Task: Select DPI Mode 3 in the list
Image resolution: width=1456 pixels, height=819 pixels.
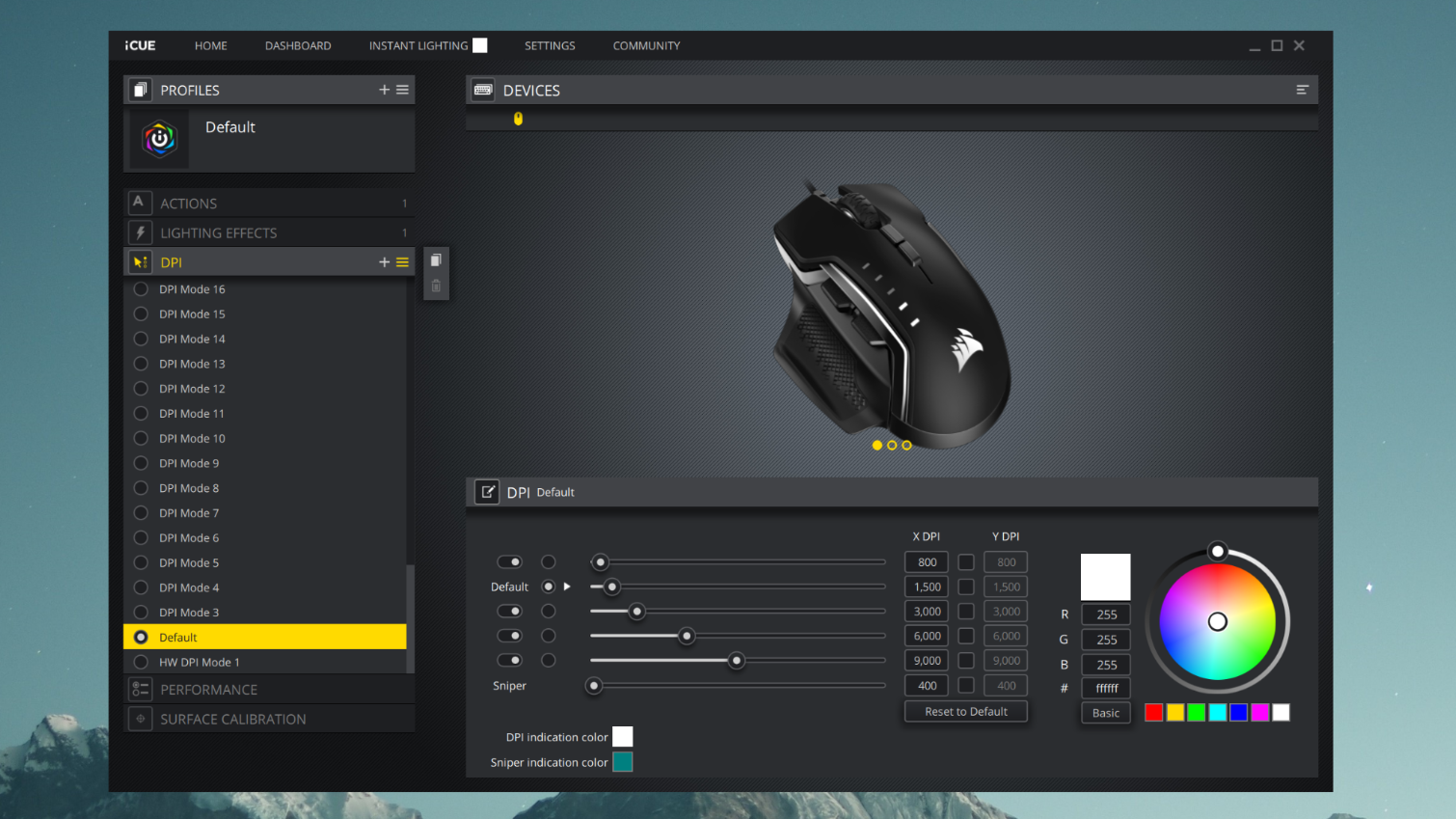Action: click(265, 613)
